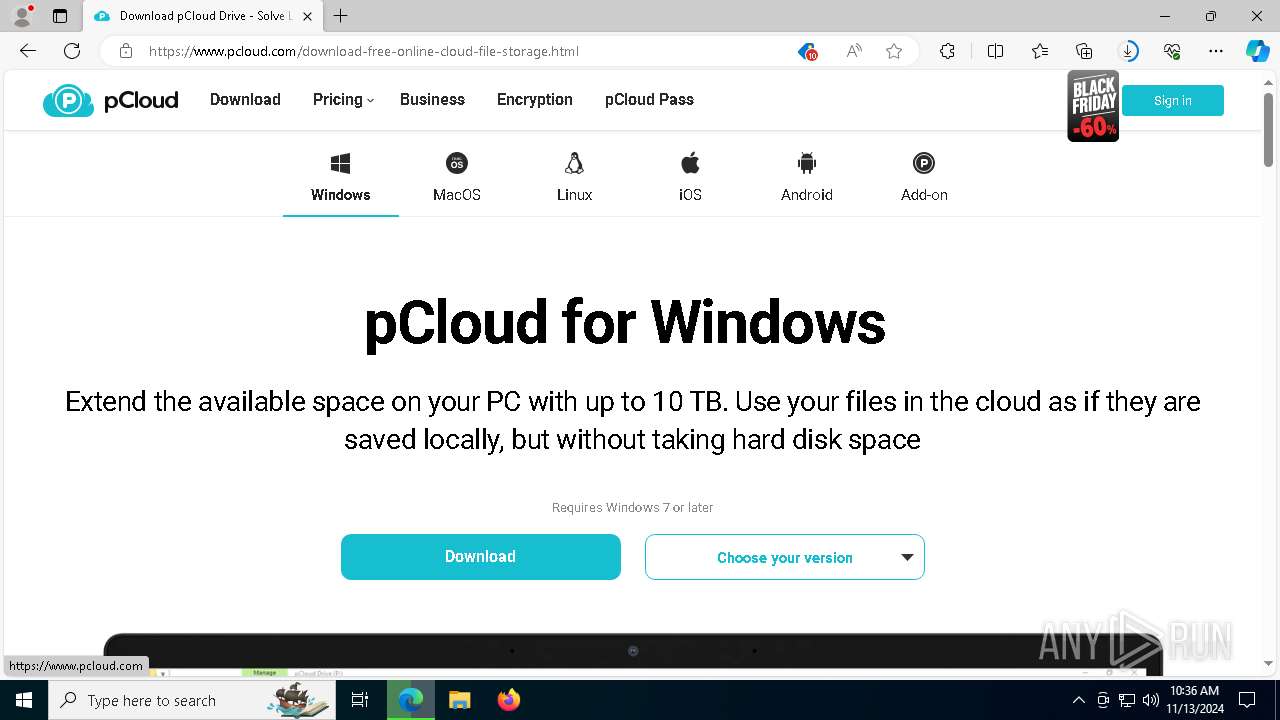Open the notifications center icon

[1247, 700]
